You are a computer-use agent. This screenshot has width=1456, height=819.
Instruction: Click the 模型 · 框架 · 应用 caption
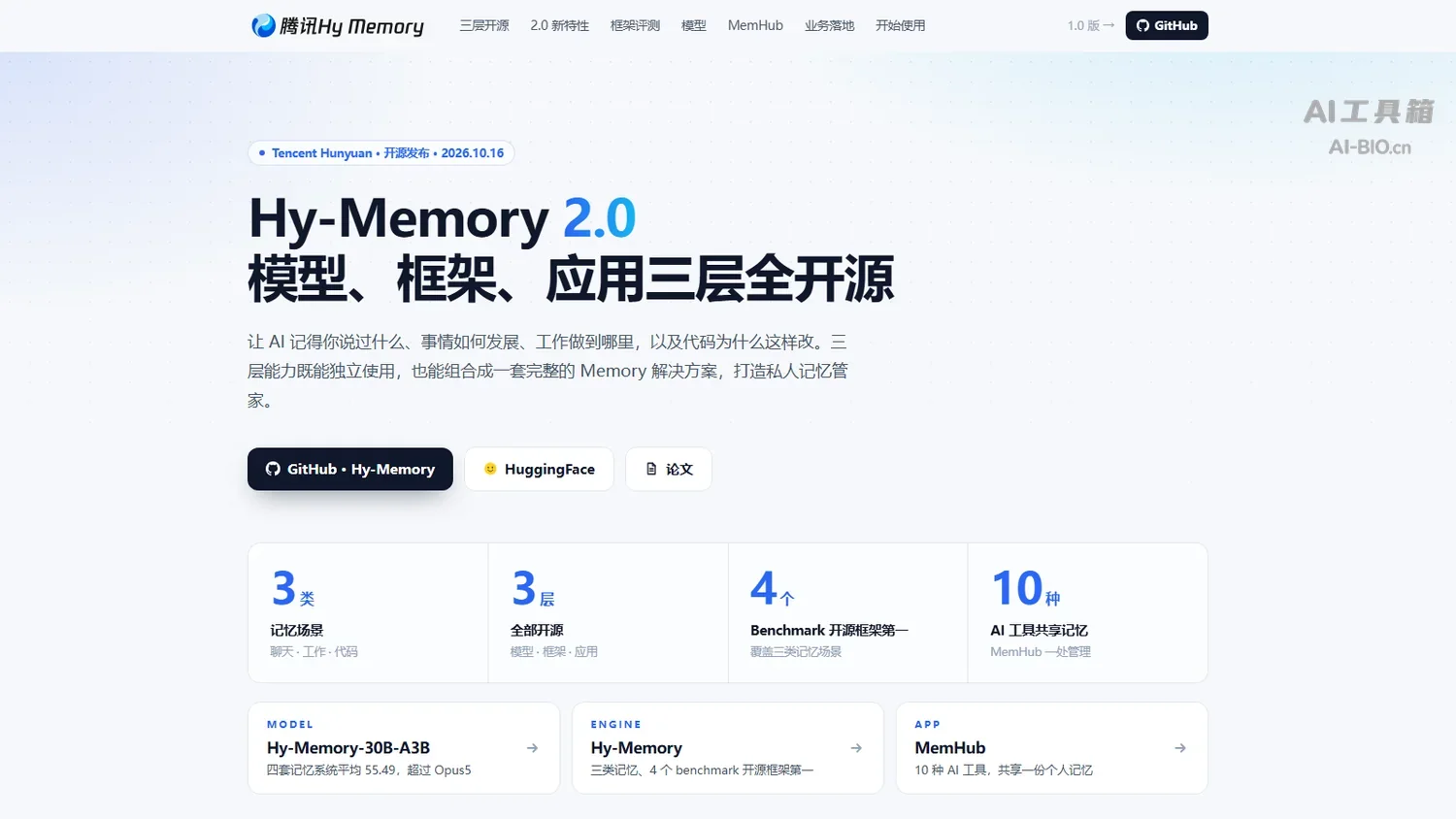(x=554, y=652)
